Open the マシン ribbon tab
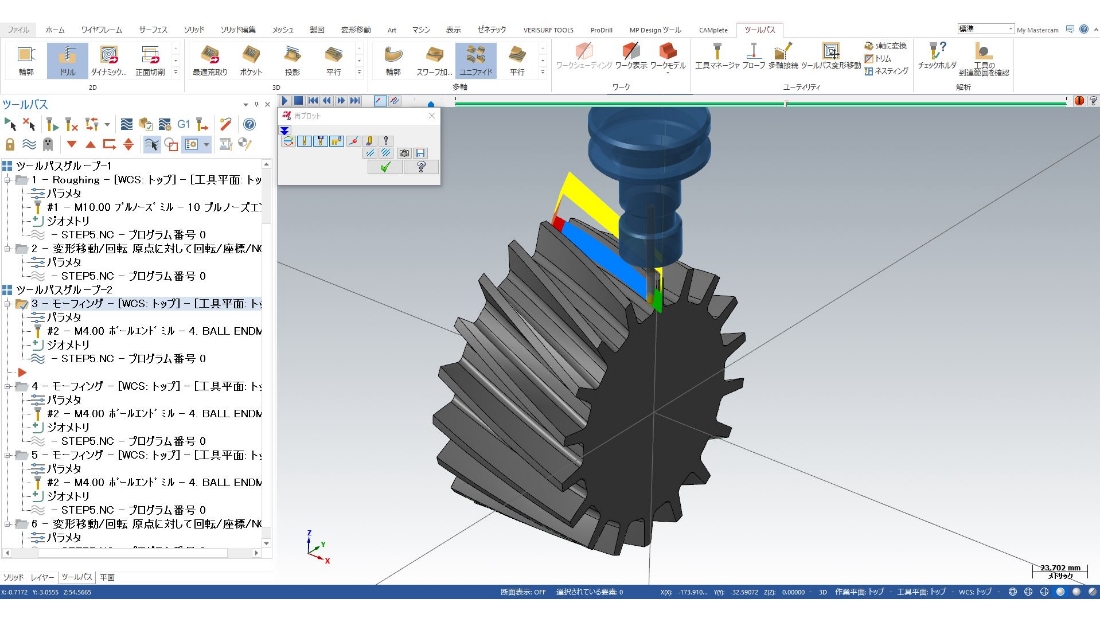This screenshot has width=1100, height=620. (421, 30)
